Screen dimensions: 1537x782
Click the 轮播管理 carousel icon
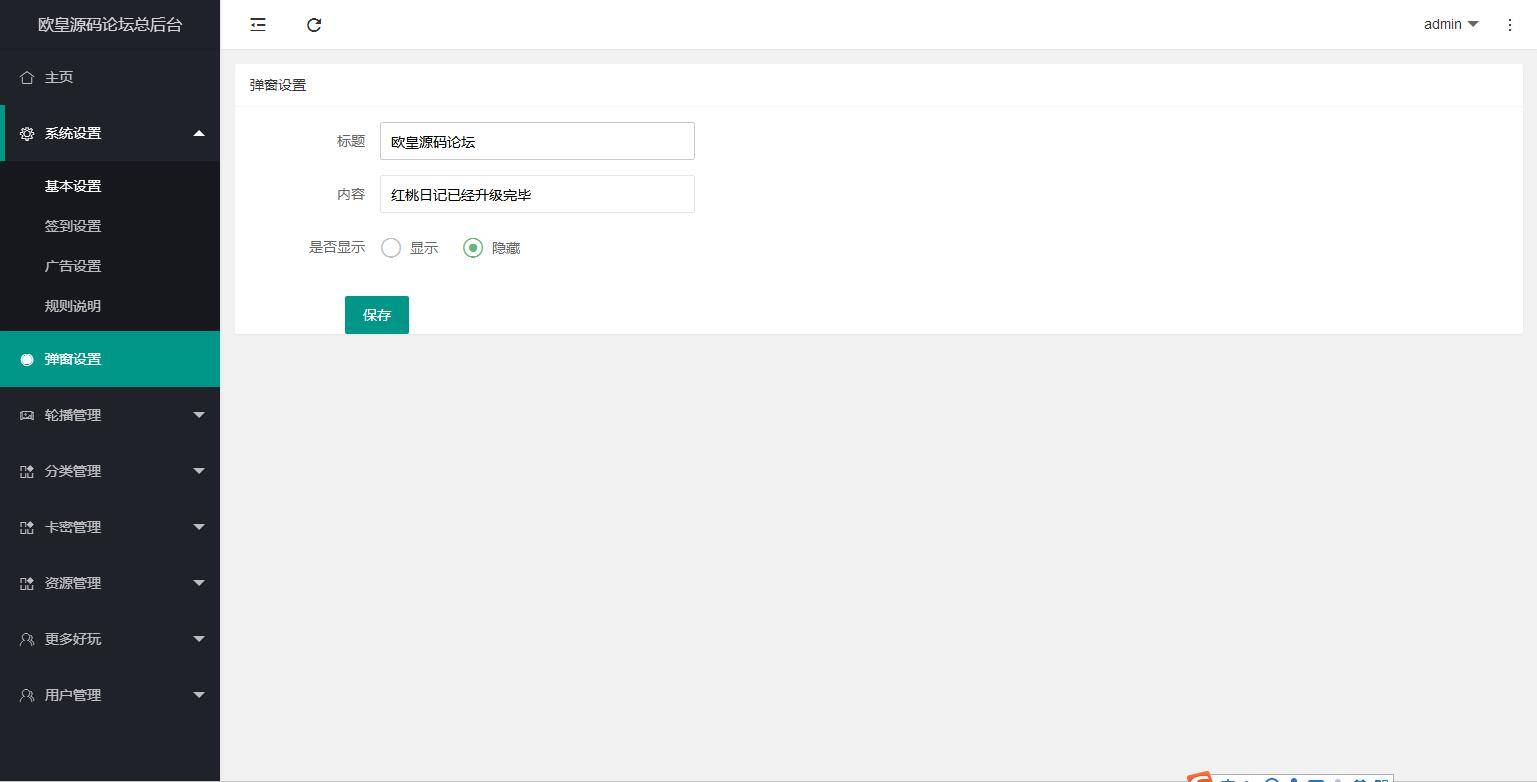tap(26, 415)
